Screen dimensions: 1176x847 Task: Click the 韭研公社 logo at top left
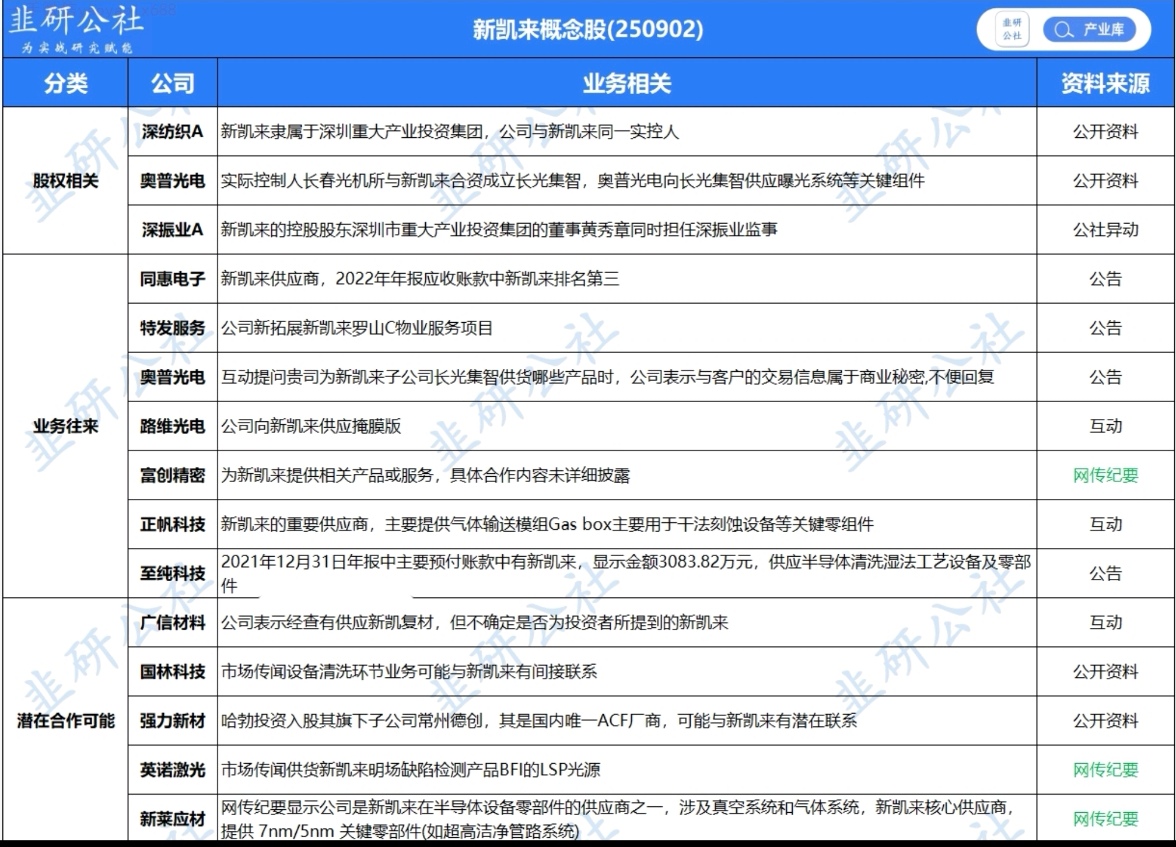point(70,29)
